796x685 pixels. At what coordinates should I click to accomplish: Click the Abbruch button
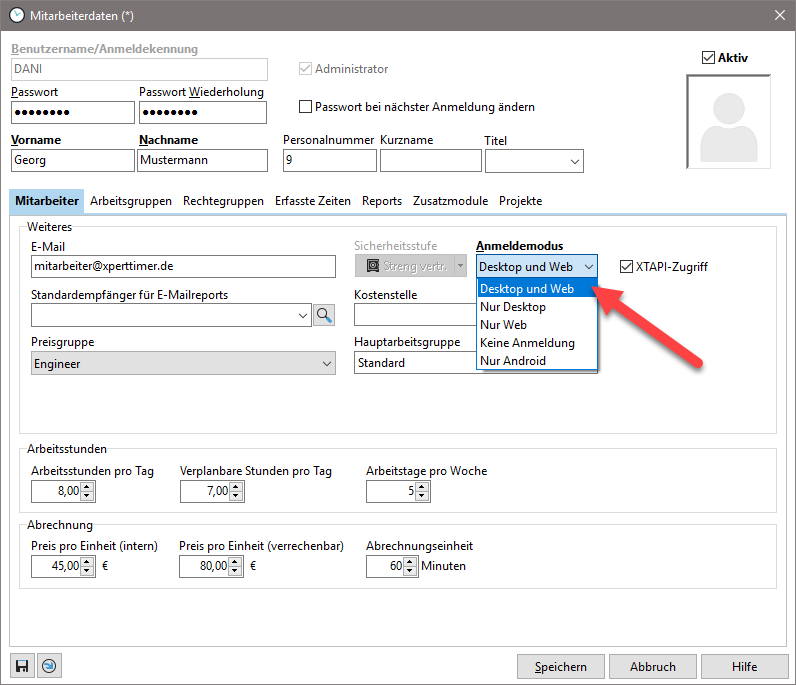pyautogui.click(x=652, y=666)
